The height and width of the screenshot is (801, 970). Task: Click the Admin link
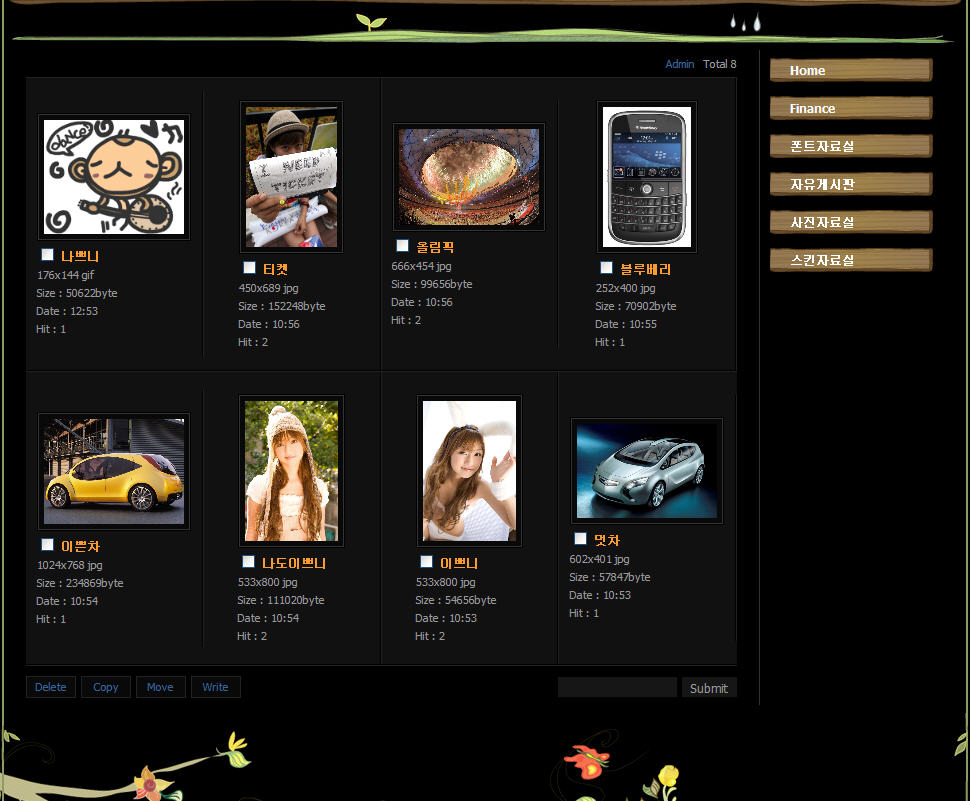(680, 64)
